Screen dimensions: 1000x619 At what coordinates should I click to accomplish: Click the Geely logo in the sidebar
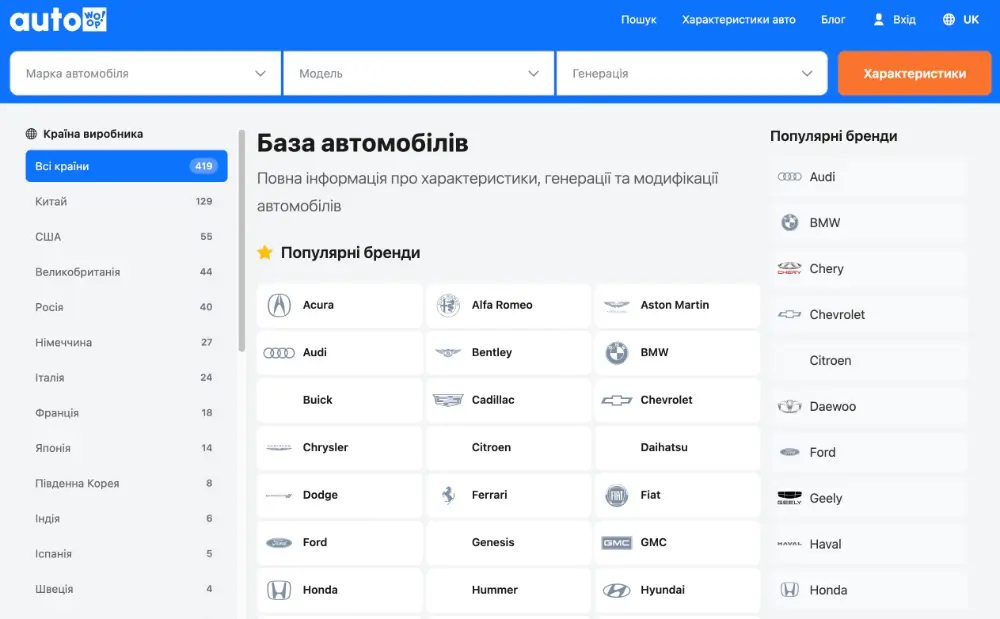[x=790, y=498]
